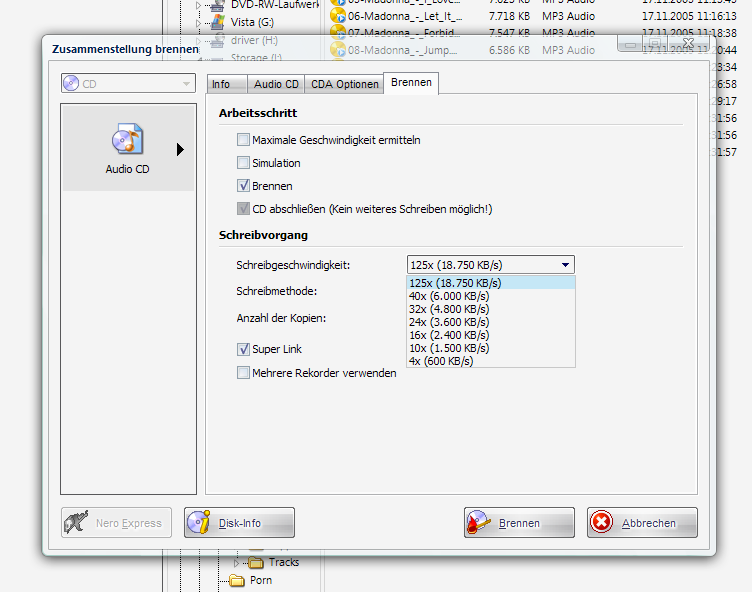Enable Mehrere Rekorder verwenden option
The height and width of the screenshot is (592, 752).
[x=243, y=373]
